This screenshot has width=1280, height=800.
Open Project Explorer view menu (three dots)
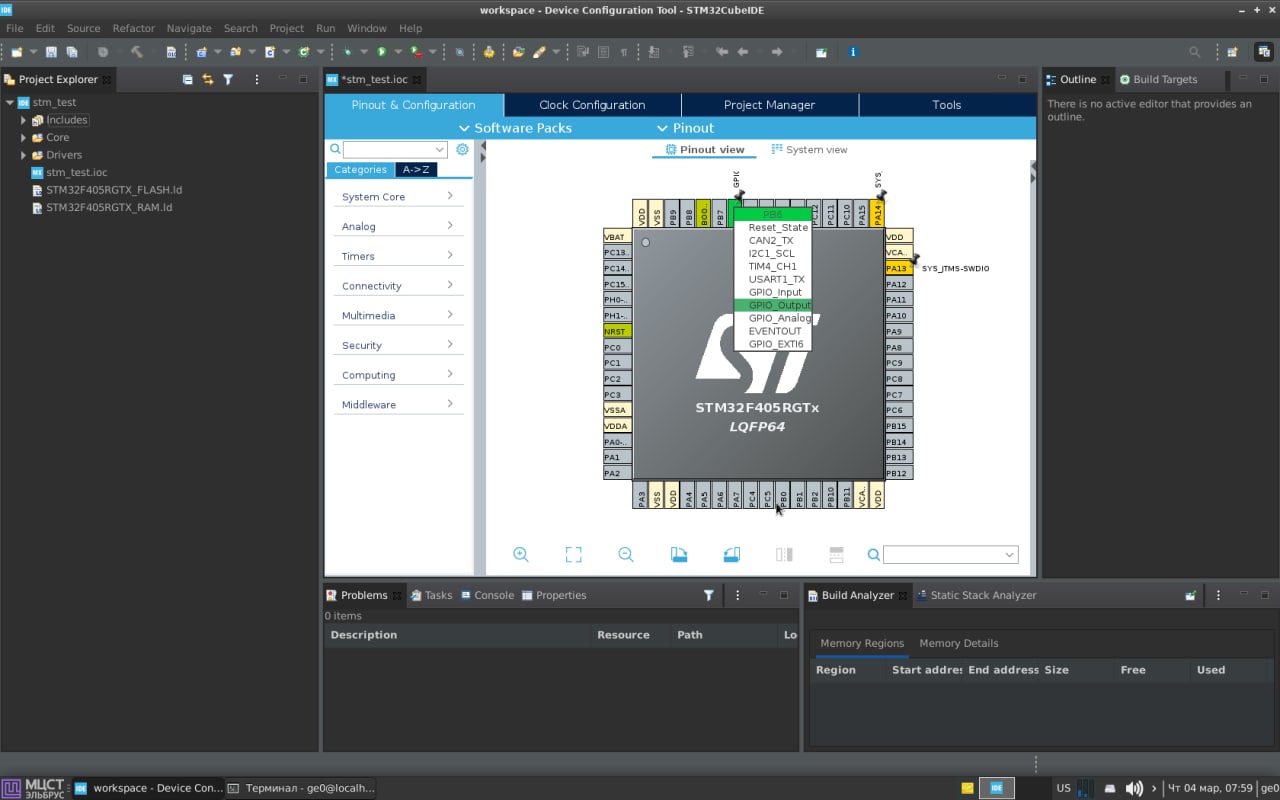[x=257, y=79]
